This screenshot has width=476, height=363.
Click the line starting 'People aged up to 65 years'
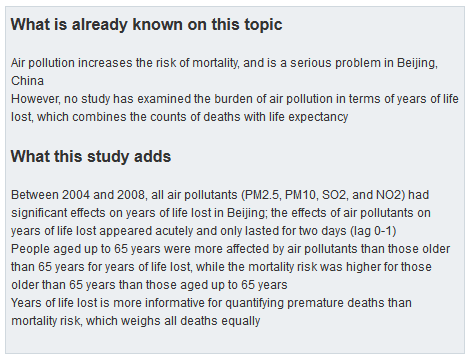(x=230, y=249)
